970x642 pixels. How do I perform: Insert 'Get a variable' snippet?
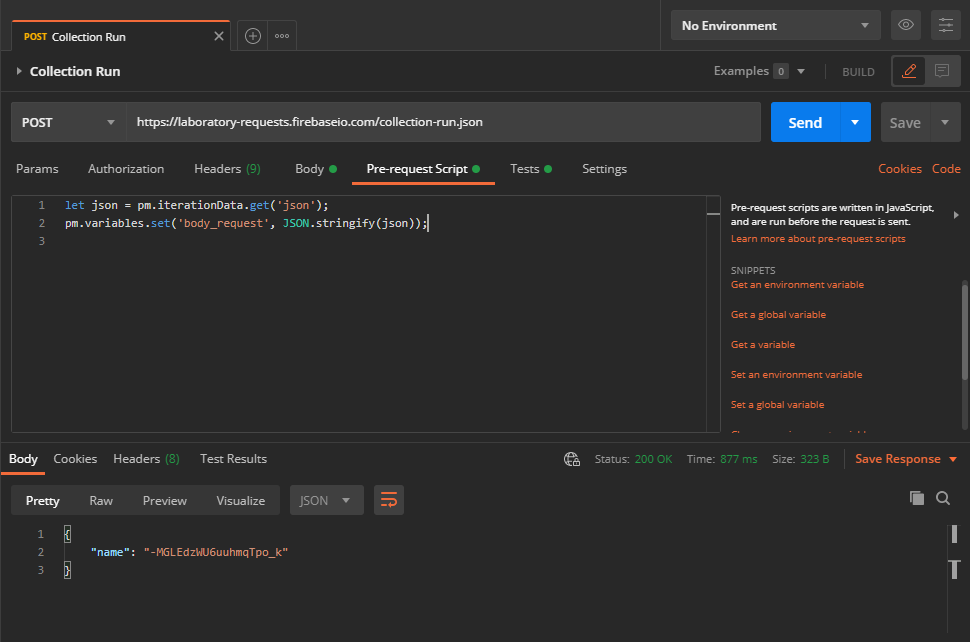point(763,345)
